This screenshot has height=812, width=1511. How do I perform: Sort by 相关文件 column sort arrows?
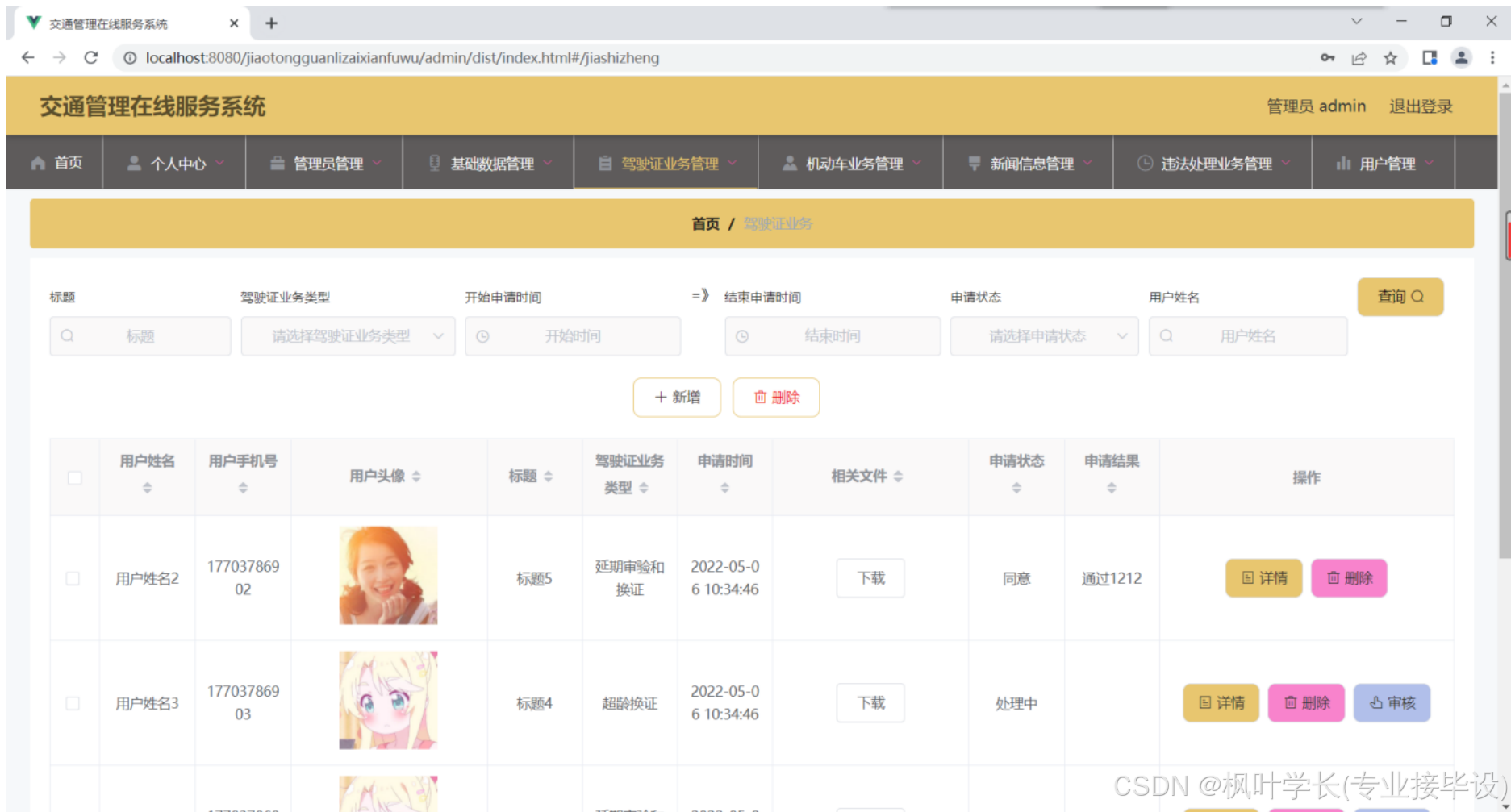(898, 477)
